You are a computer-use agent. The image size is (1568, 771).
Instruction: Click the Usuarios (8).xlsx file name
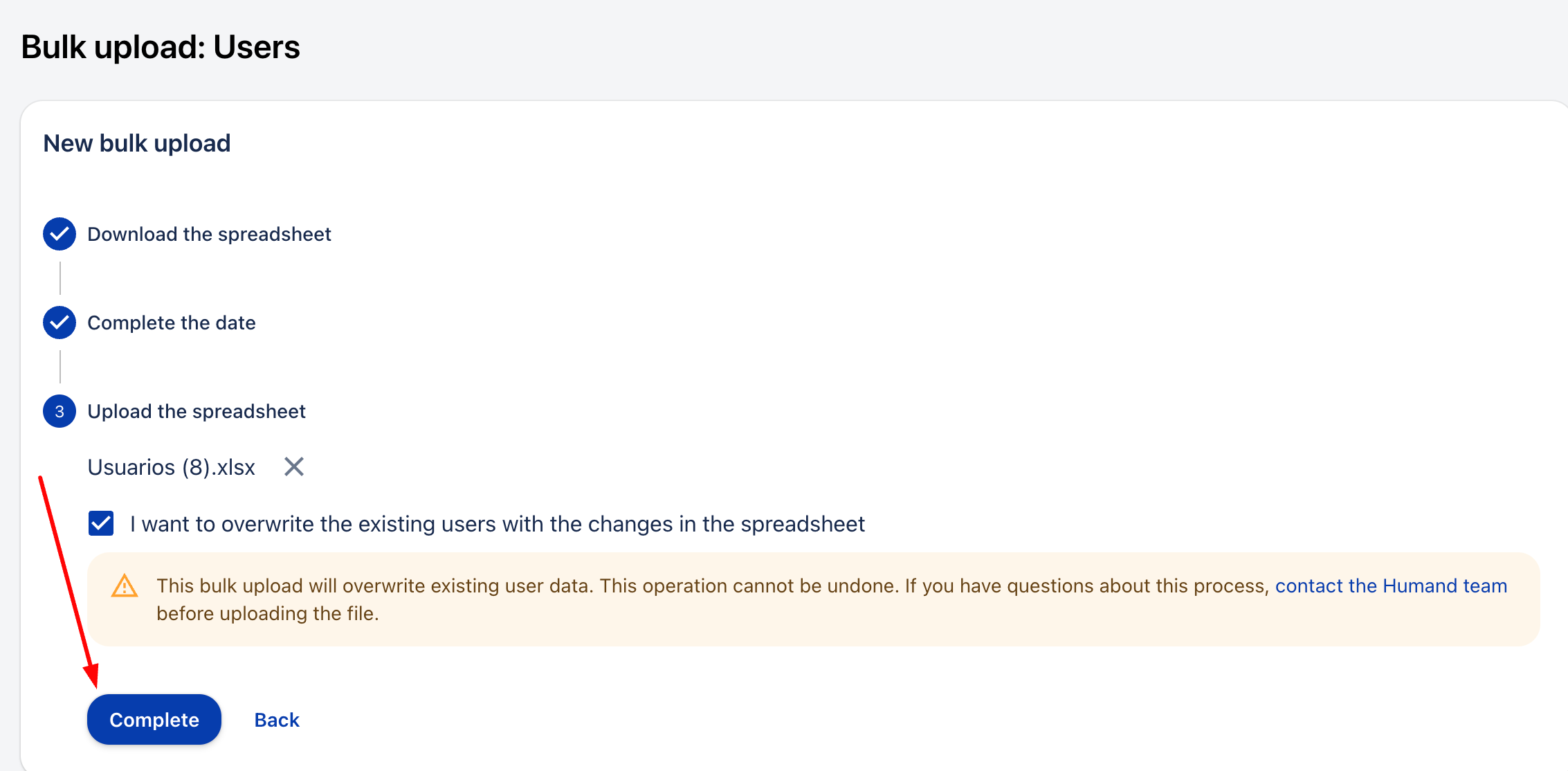(172, 467)
